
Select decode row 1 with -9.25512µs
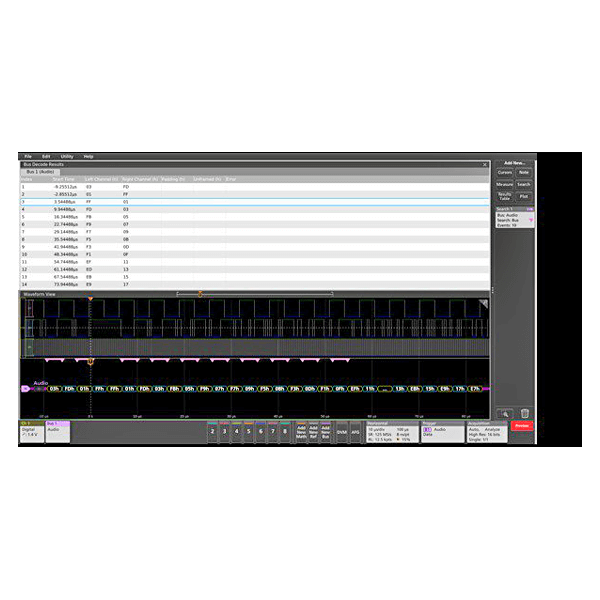255,187
